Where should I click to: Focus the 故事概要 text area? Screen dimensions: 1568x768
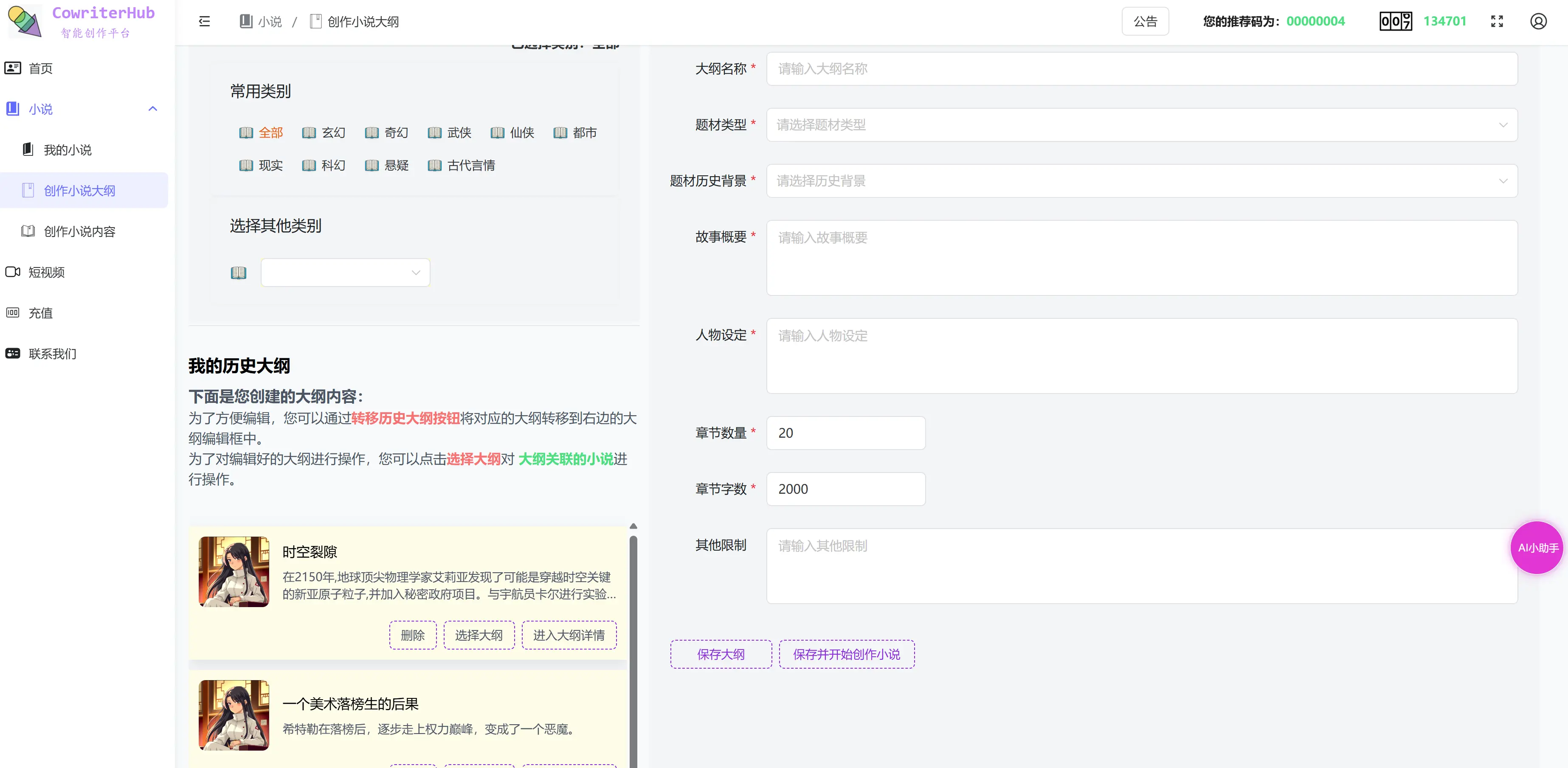click(1141, 258)
